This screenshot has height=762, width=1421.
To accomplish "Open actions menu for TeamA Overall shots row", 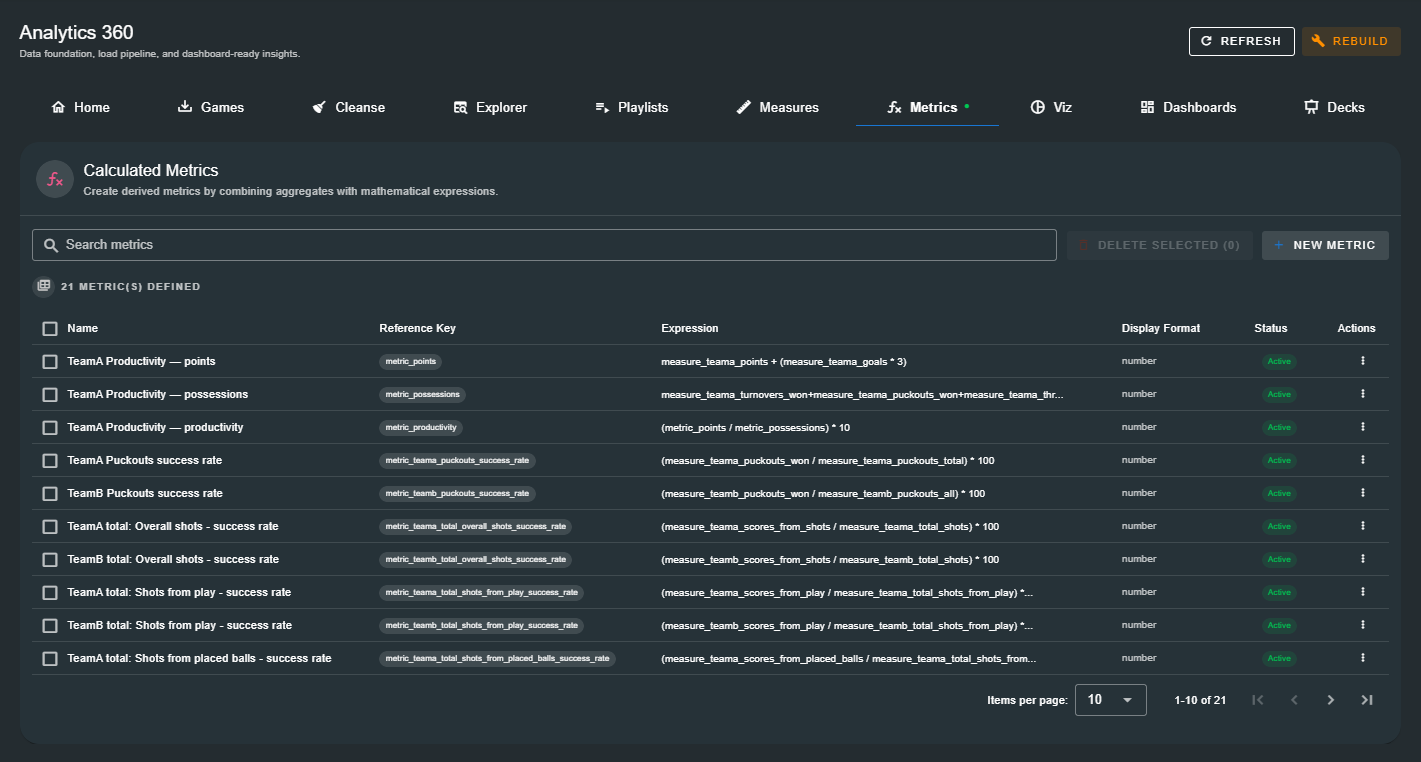I will (x=1362, y=526).
